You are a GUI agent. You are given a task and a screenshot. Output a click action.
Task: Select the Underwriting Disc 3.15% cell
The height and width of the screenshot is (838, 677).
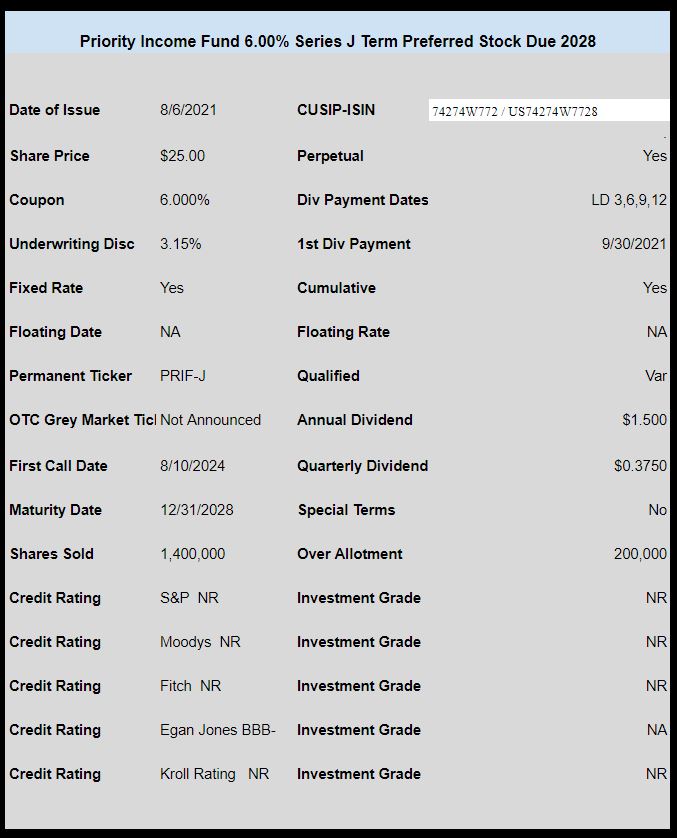pyautogui.click(x=181, y=244)
